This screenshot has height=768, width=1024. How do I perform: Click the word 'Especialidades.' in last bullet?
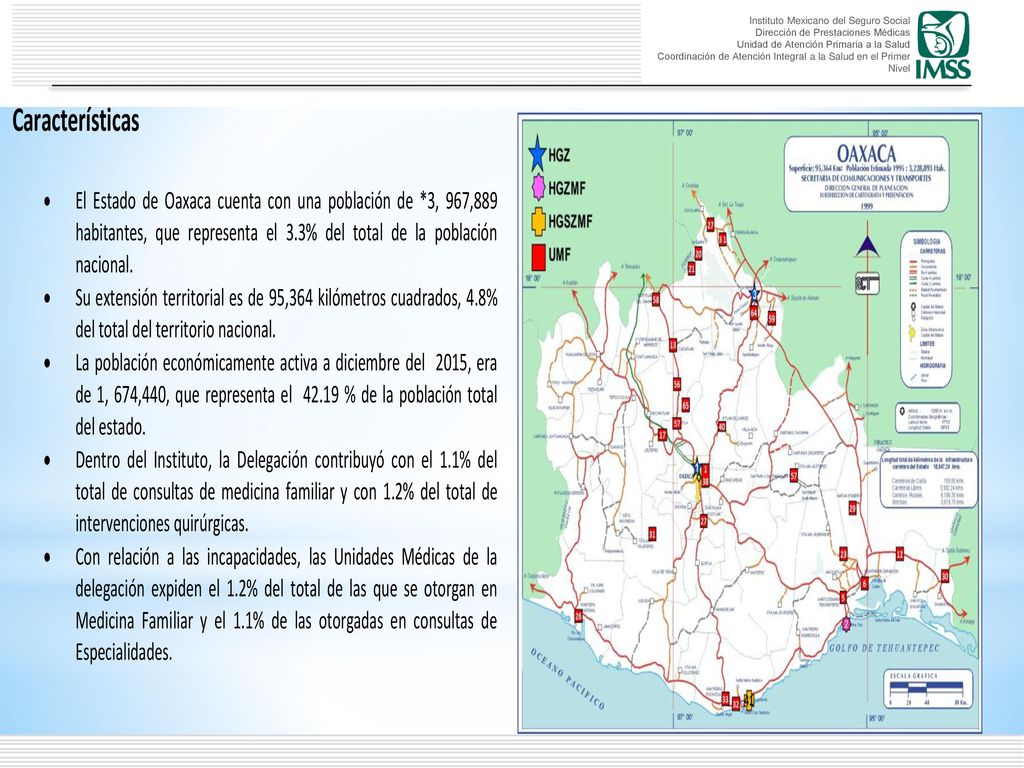point(123,652)
